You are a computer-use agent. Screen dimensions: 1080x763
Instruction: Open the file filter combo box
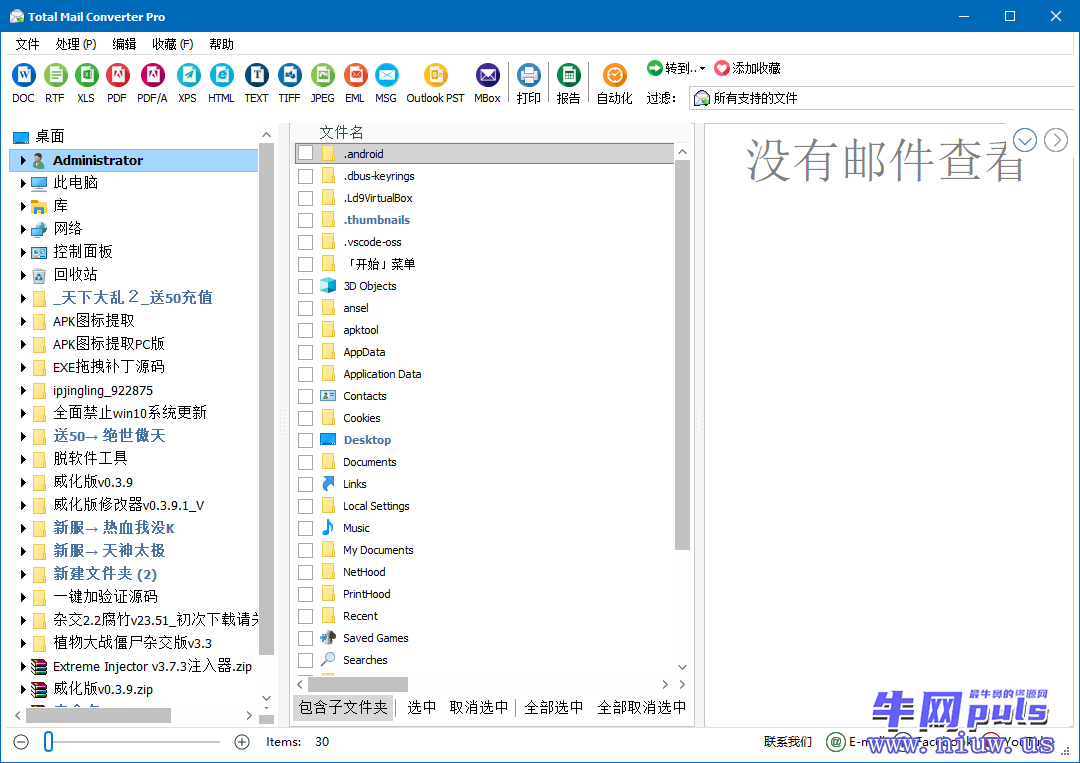coord(882,98)
